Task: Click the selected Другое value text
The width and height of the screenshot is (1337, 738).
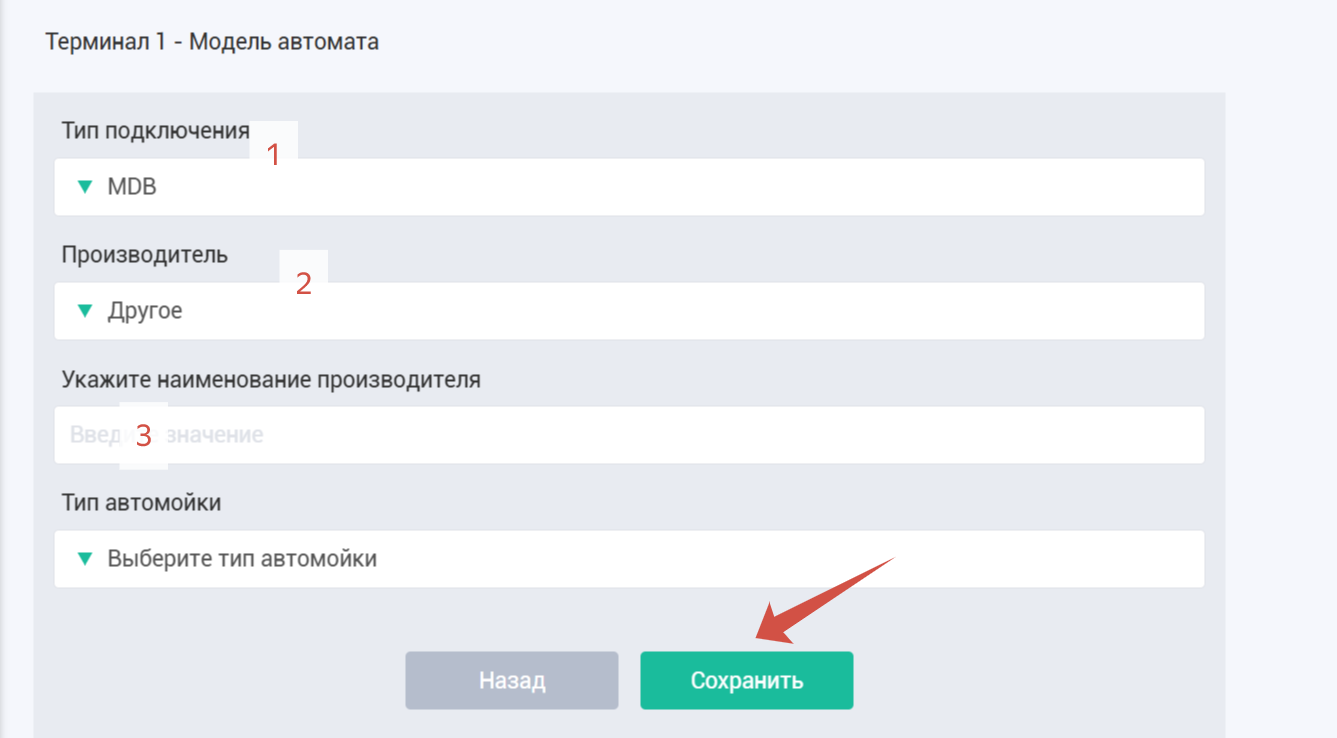Action: (x=145, y=311)
